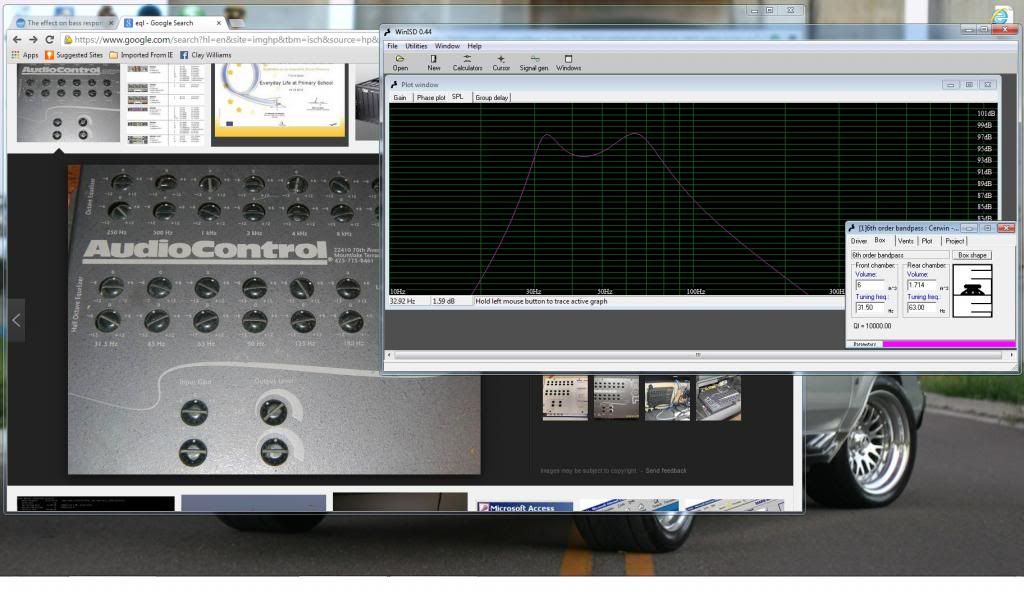Minimize the Plot window
Viewport: 1024px width, 596px height.
coord(950,85)
